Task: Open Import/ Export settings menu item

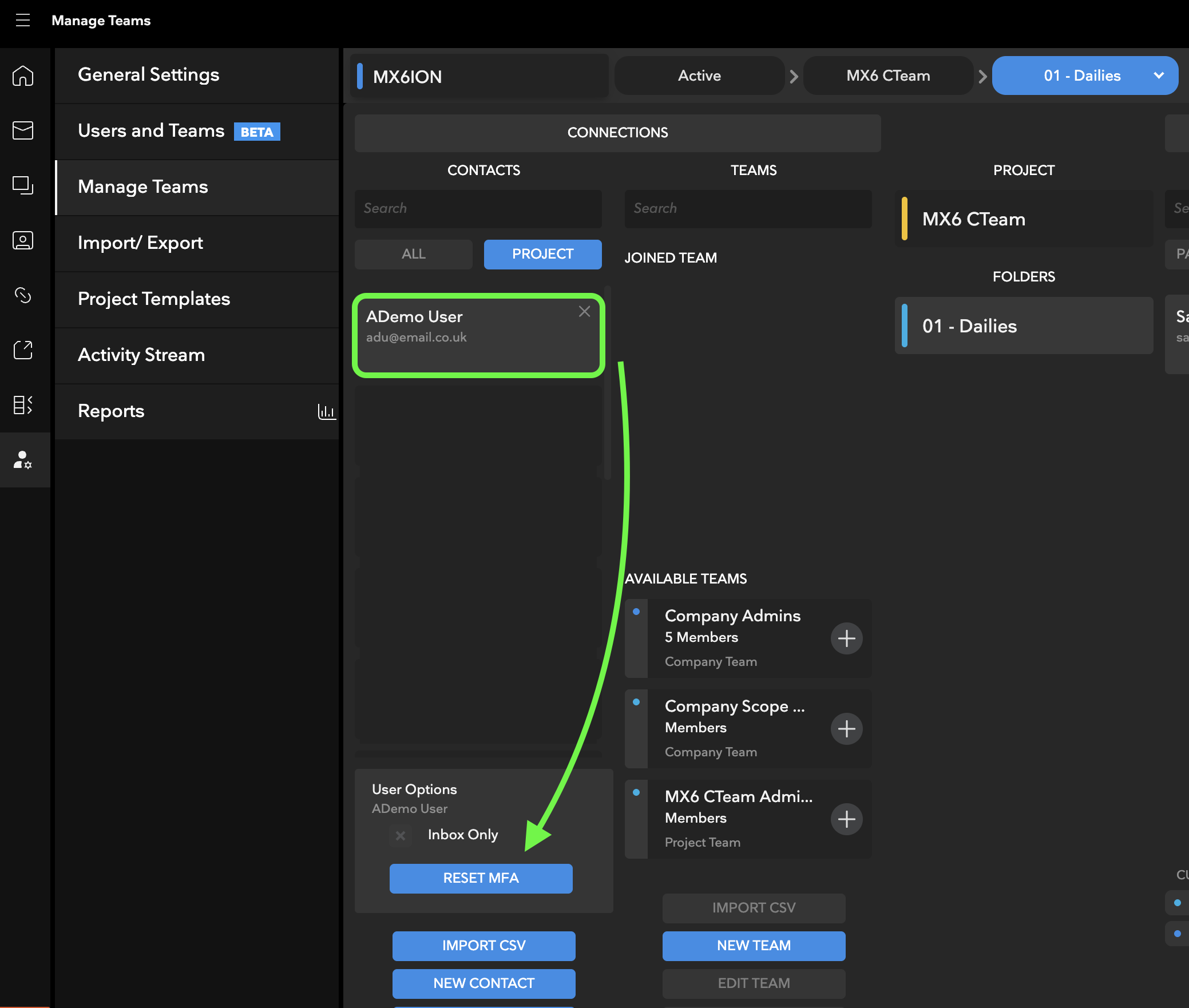Action: (x=140, y=243)
